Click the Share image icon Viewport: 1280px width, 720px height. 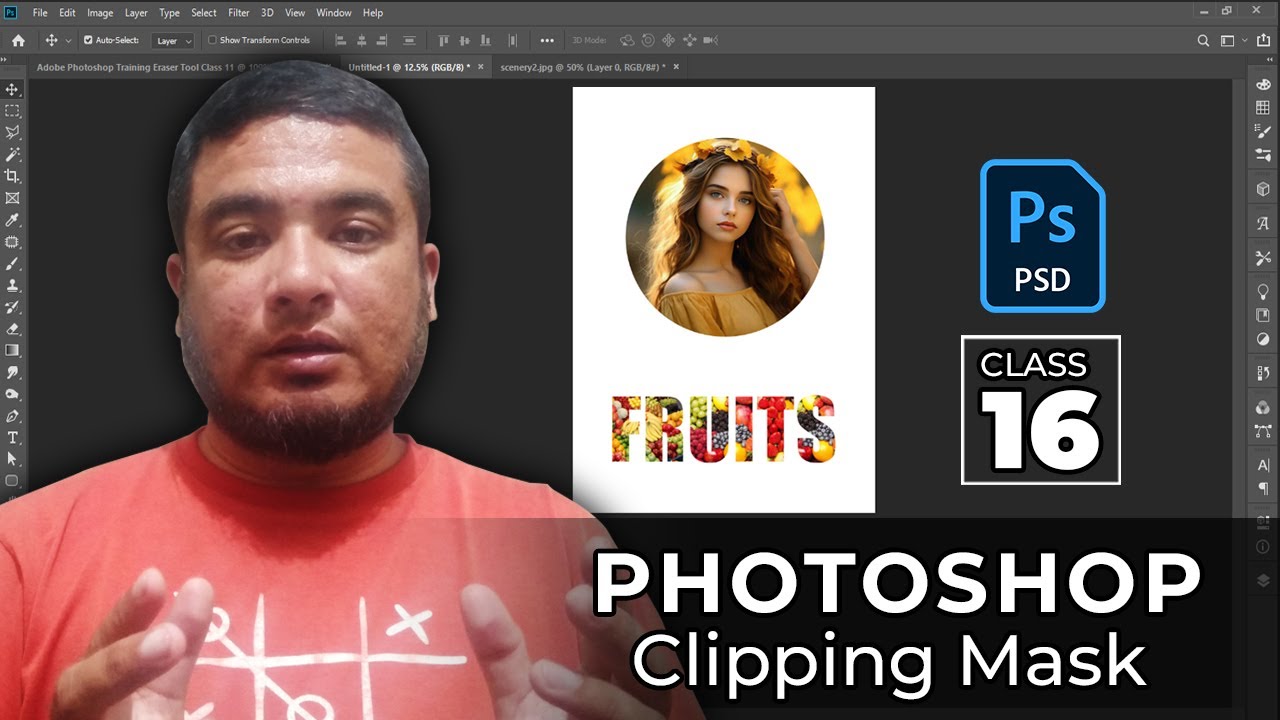[x=1264, y=41]
